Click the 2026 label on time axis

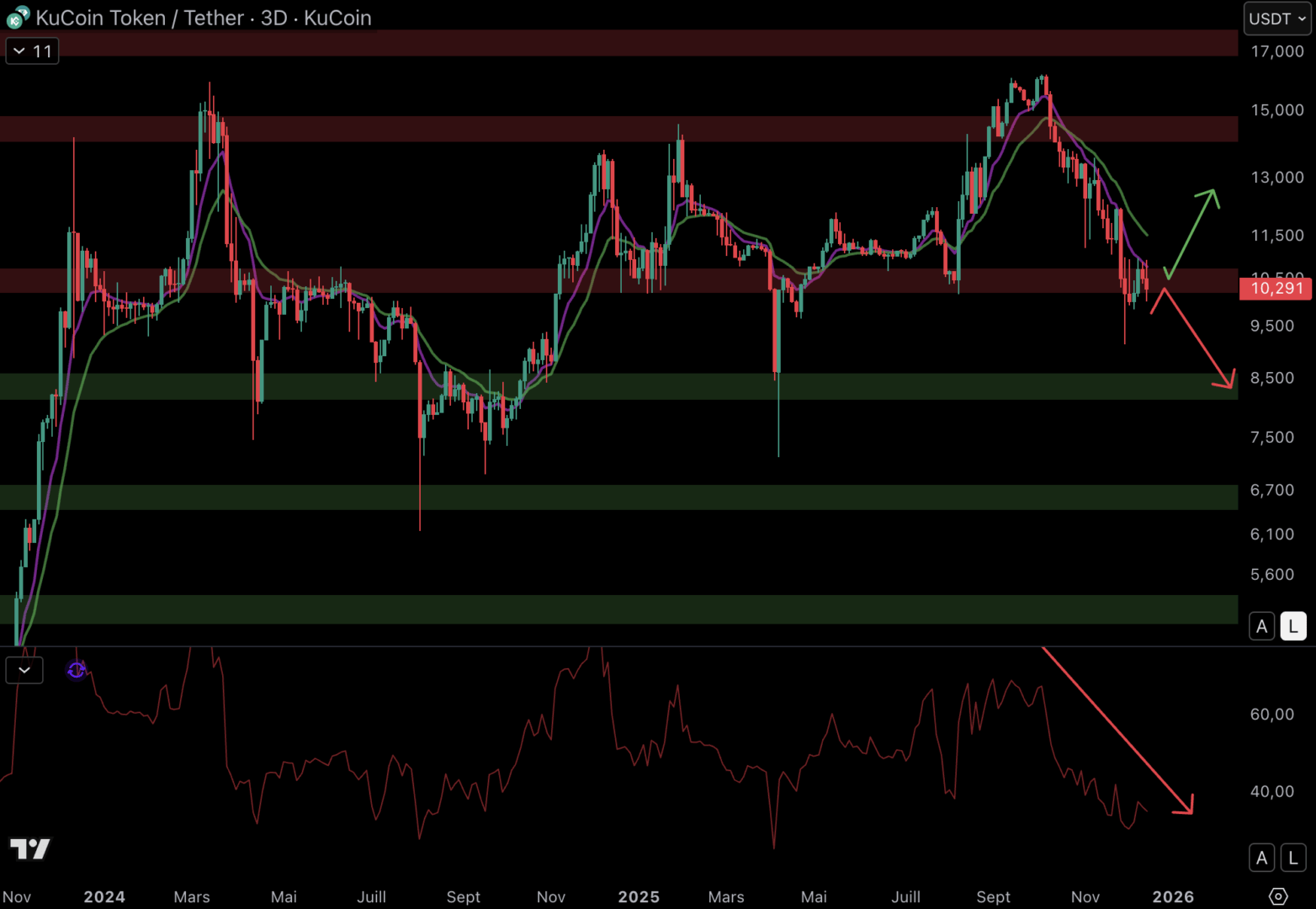point(1173,896)
